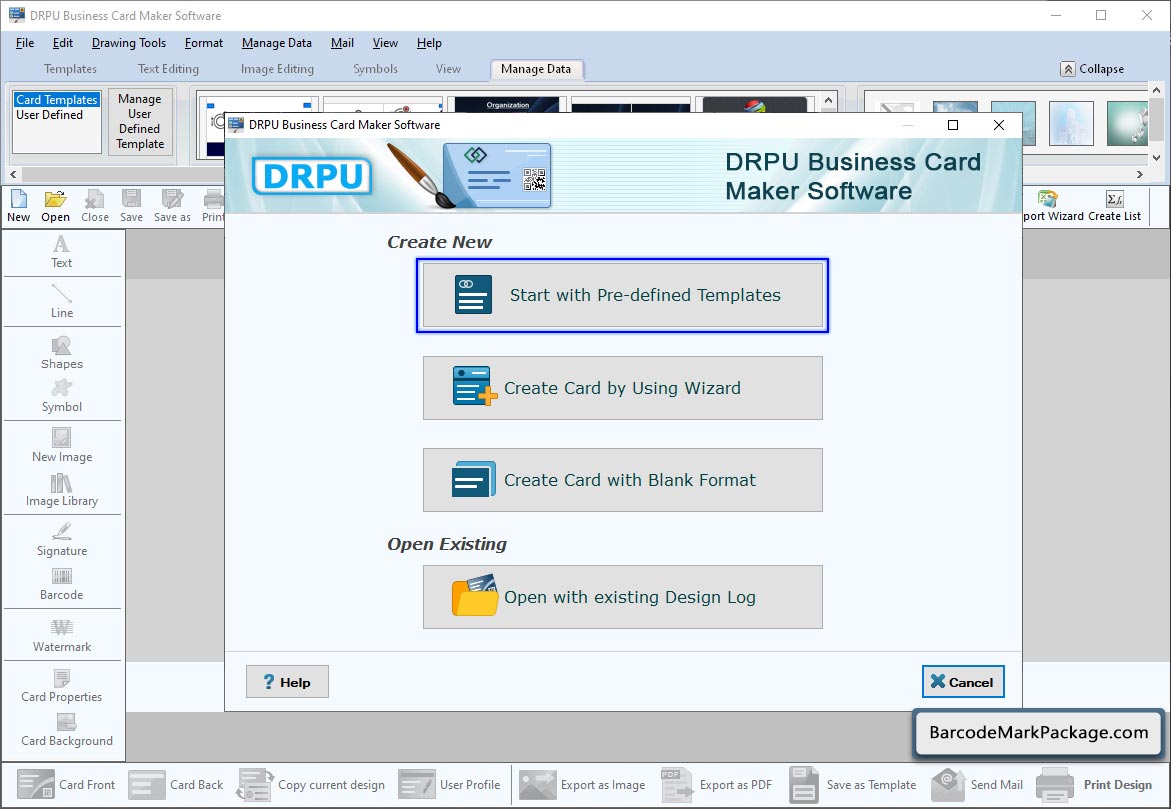The image size is (1171, 809).
Task: Click the Save as toolbar icon
Action: click(x=172, y=205)
